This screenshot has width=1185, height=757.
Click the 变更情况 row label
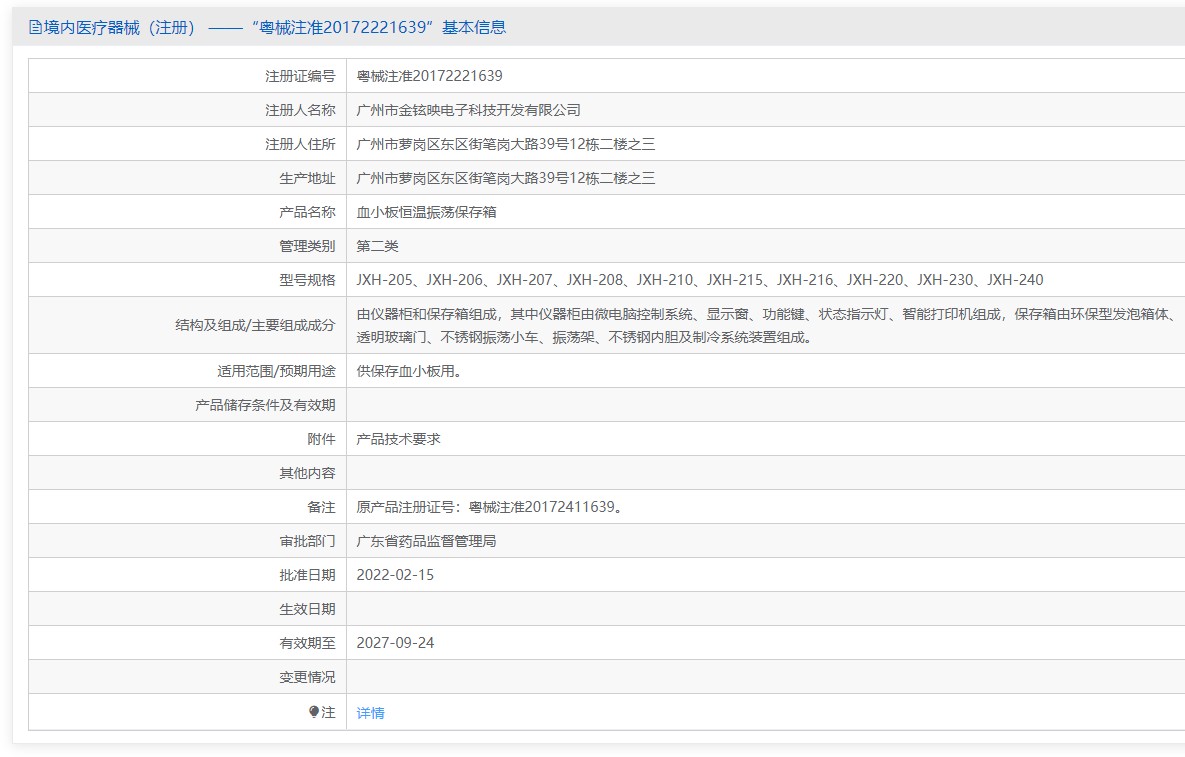(307, 677)
